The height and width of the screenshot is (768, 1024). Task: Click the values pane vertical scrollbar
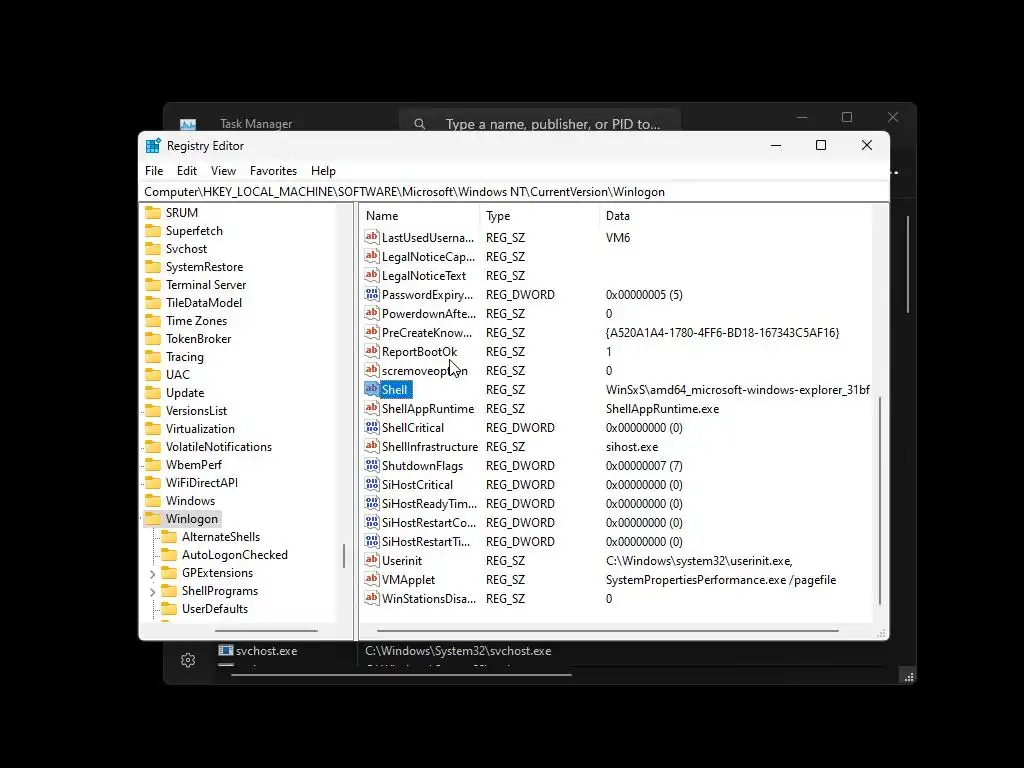(880, 500)
